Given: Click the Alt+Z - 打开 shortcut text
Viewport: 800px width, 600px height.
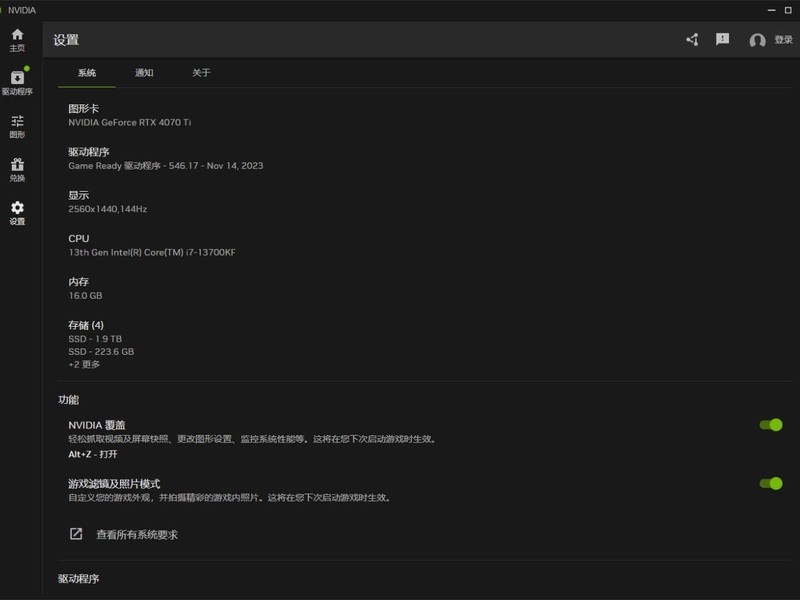Looking at the screenshot, I should (x=93, y=454).
